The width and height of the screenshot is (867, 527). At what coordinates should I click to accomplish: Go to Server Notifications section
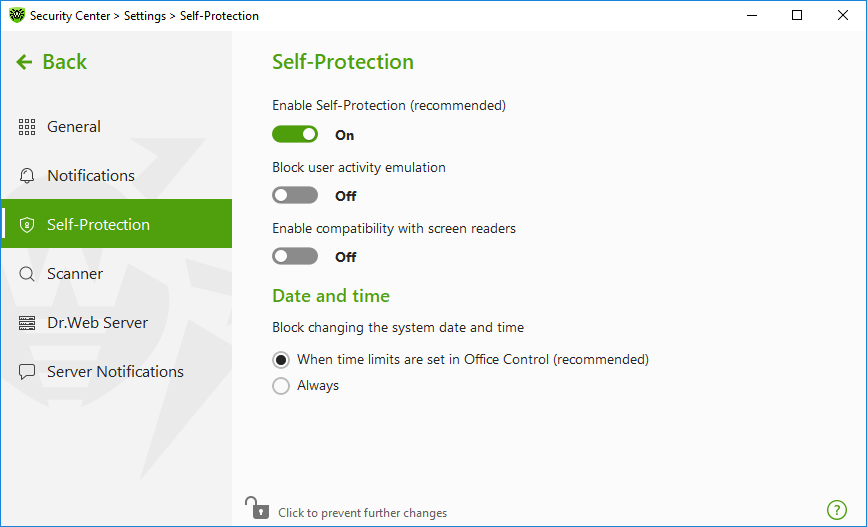coord(116,372)
